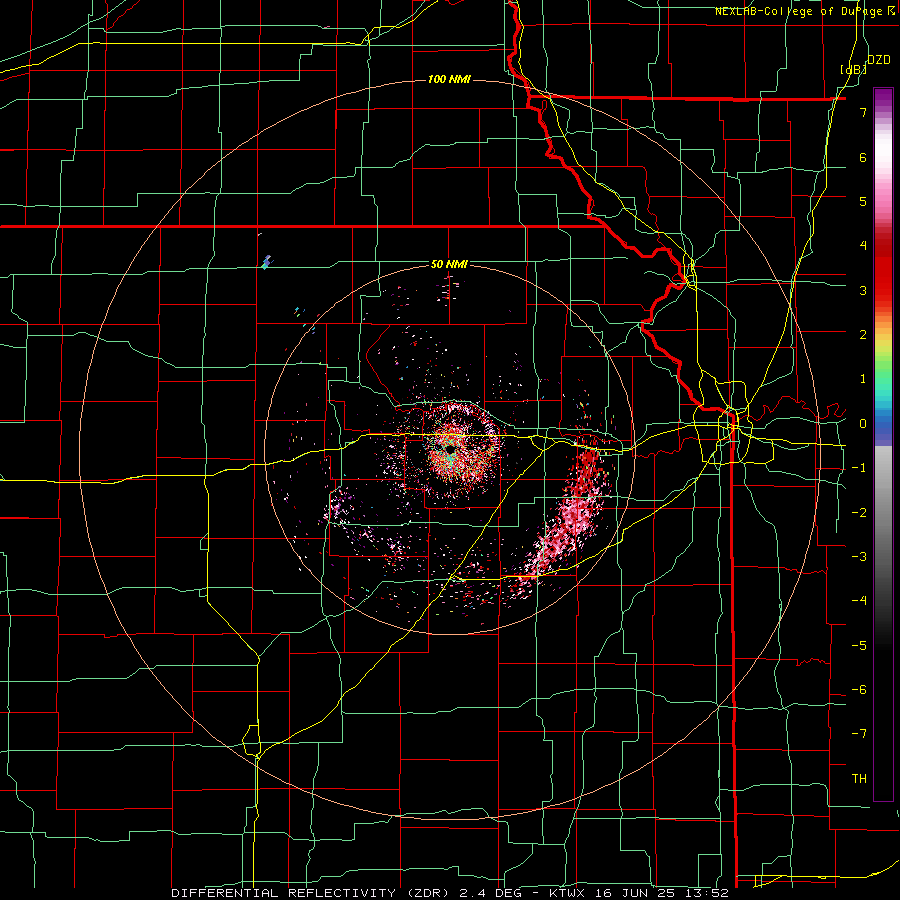Click the 4 dB value on the color scale
Image resolution: width=900 pixels, height=900 pixels.
point(863,246)
